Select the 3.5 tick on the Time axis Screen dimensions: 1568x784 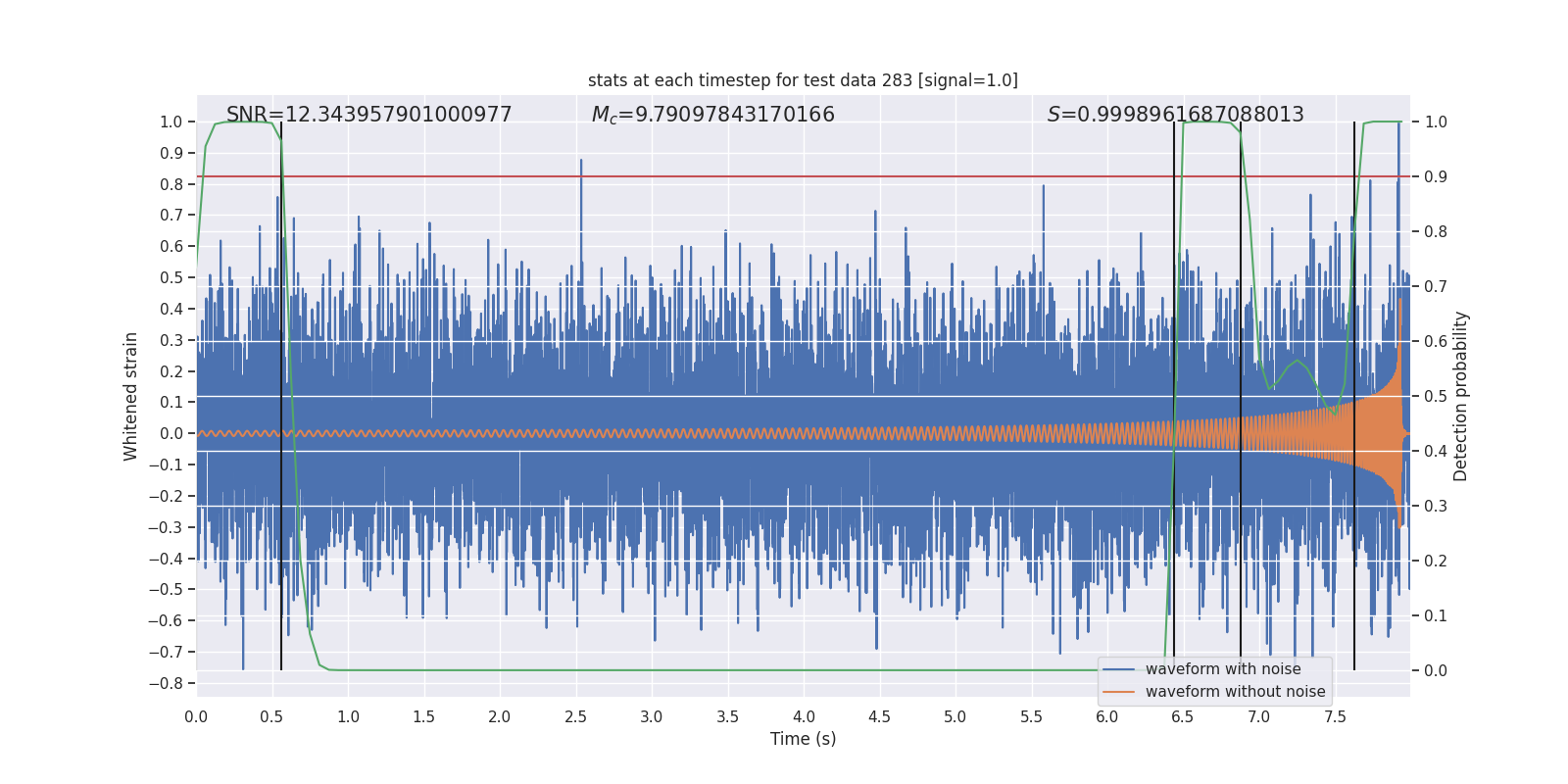tap(727, 716)
